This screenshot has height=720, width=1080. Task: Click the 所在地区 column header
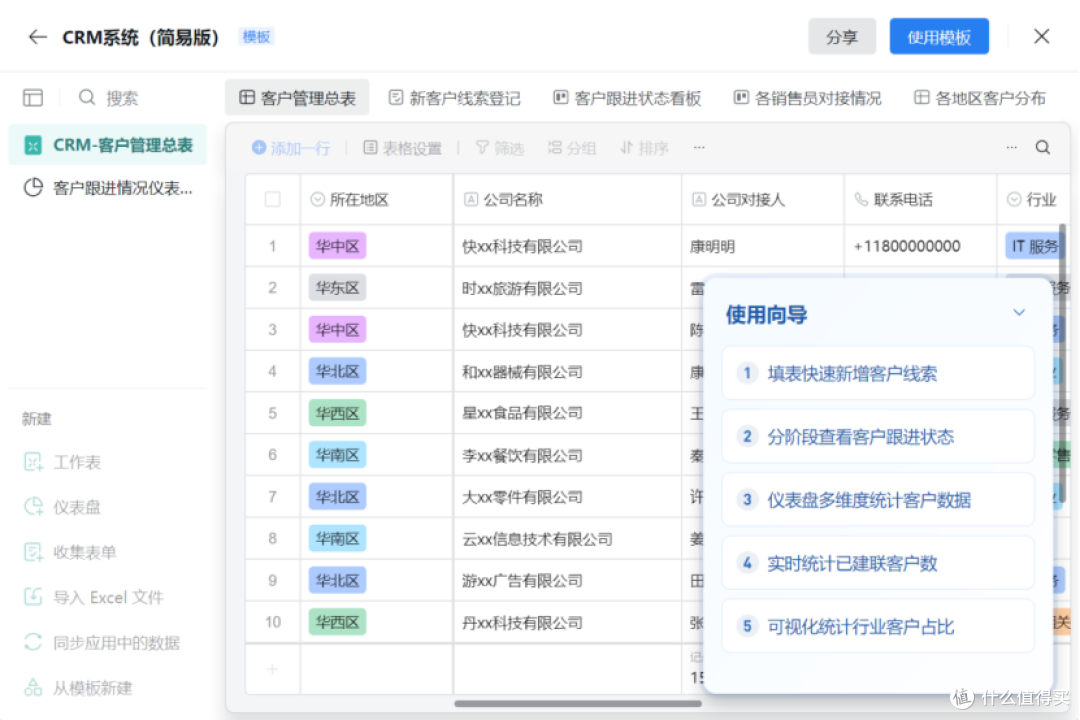point(377,200)
